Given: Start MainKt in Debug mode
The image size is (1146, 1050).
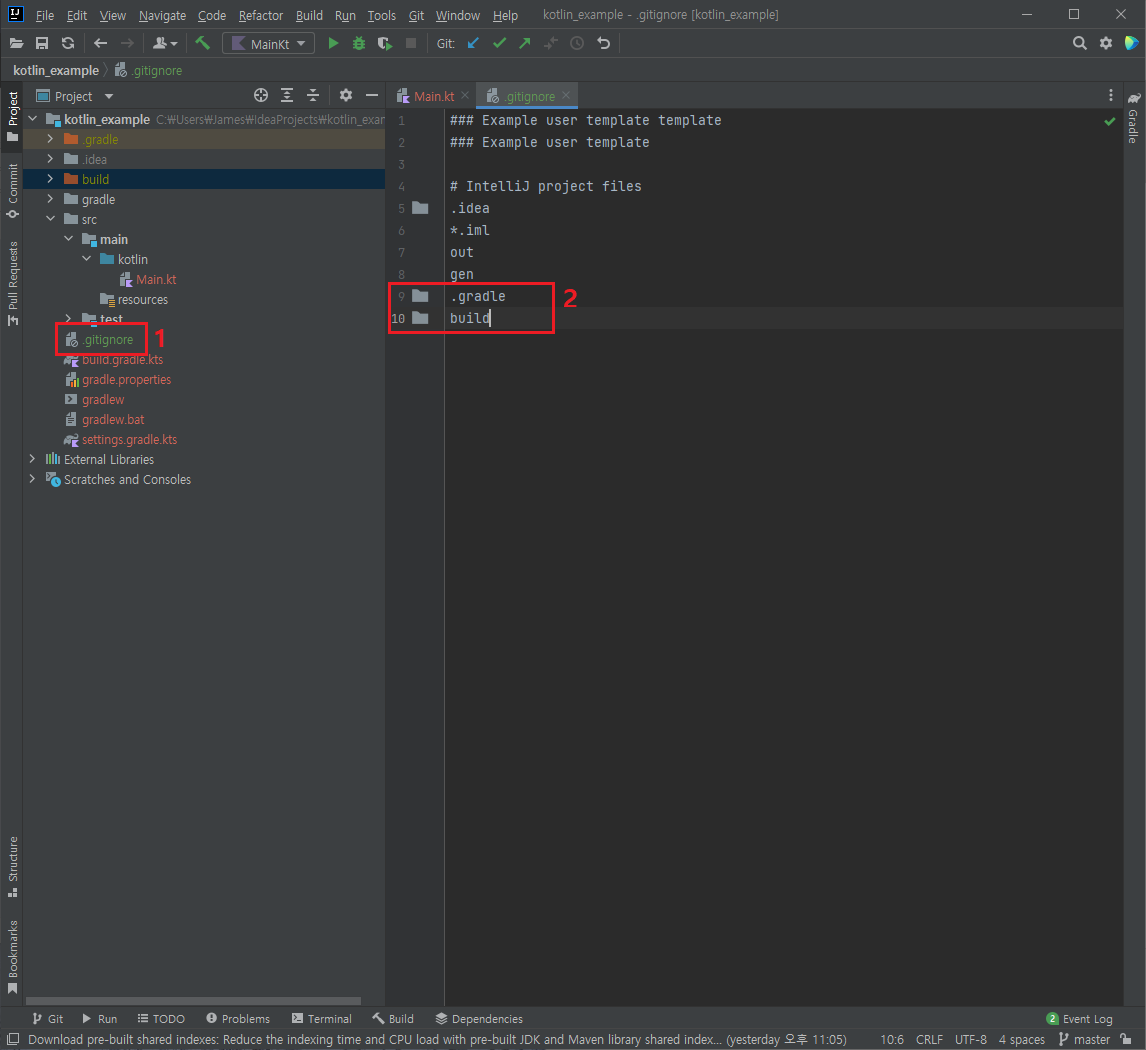Looking at the screenshot, I should (359, 43).
